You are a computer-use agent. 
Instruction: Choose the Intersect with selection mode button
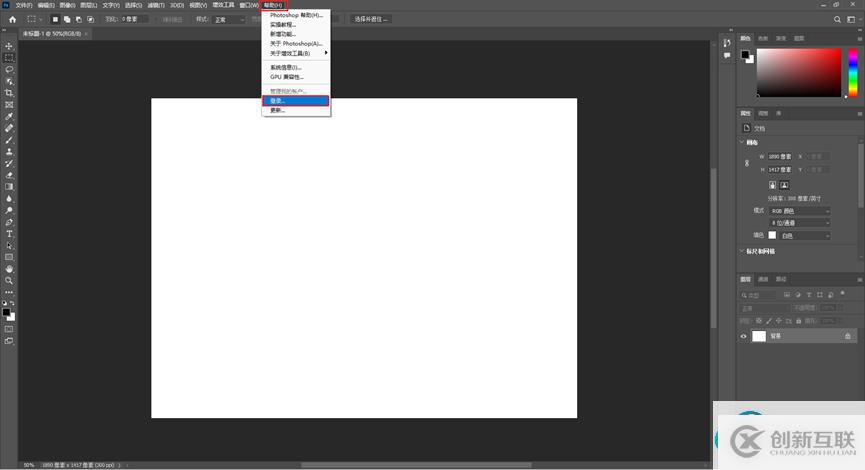pos(90,19)
